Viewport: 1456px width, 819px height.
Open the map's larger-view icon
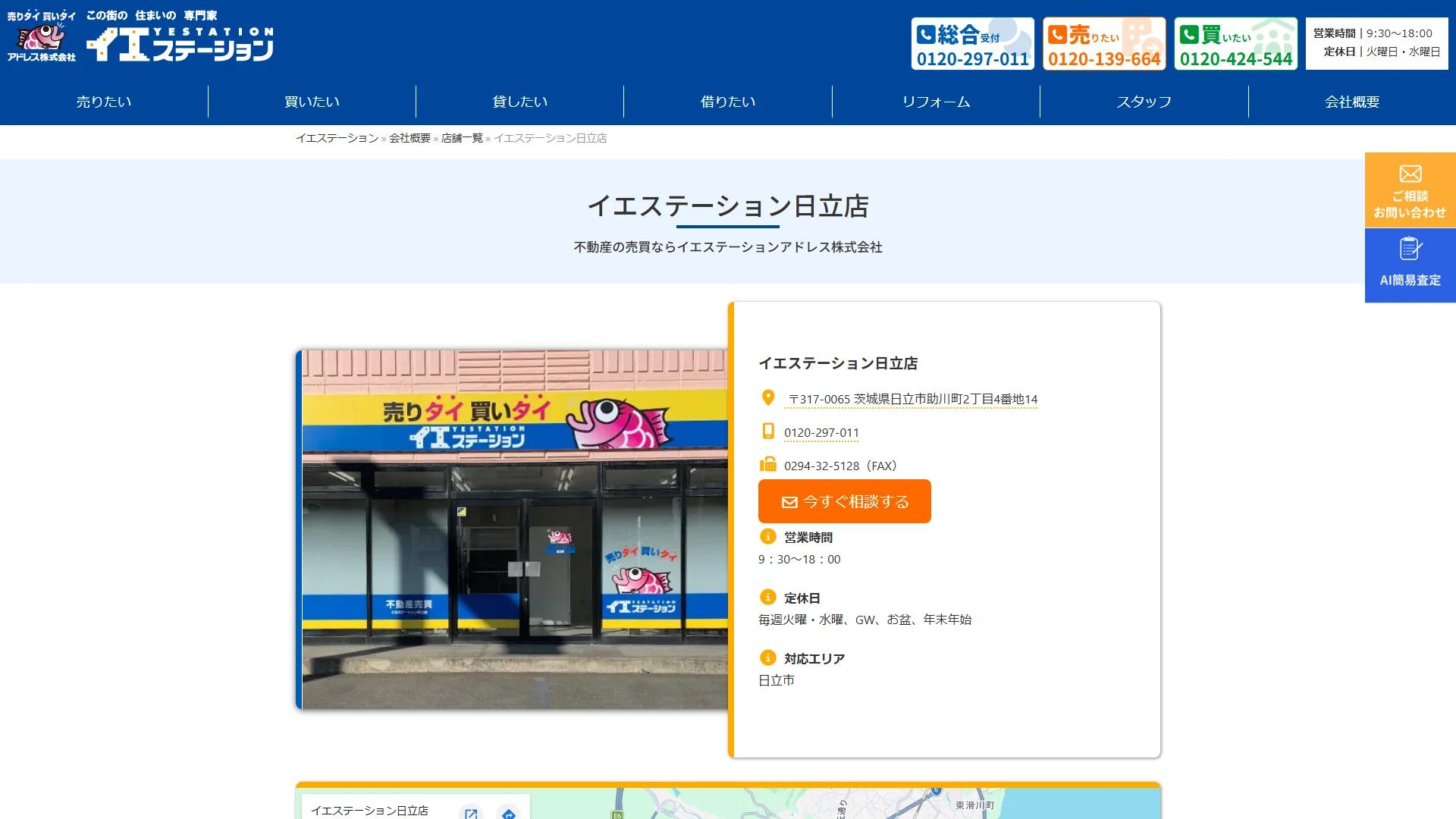pyautogui.click(x=471, y=813)
